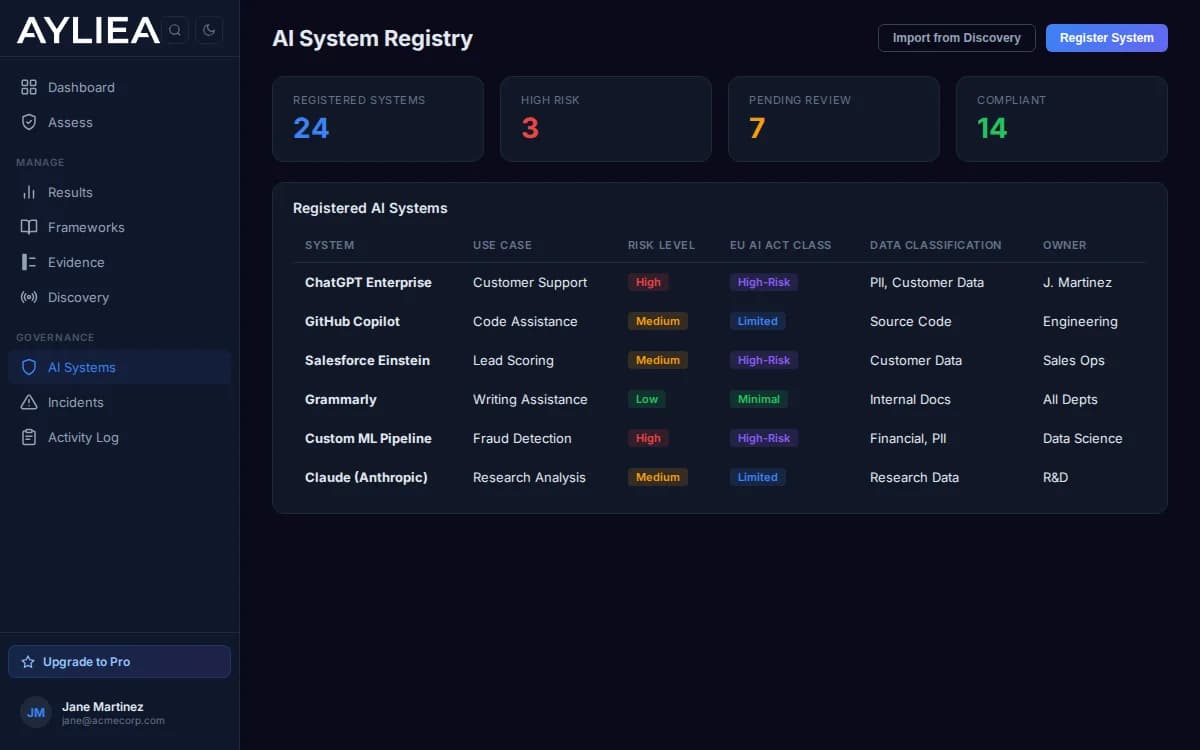1200x750 pixels.
Task: Open the High Risk stat card
Action: [x=605, y=118]
